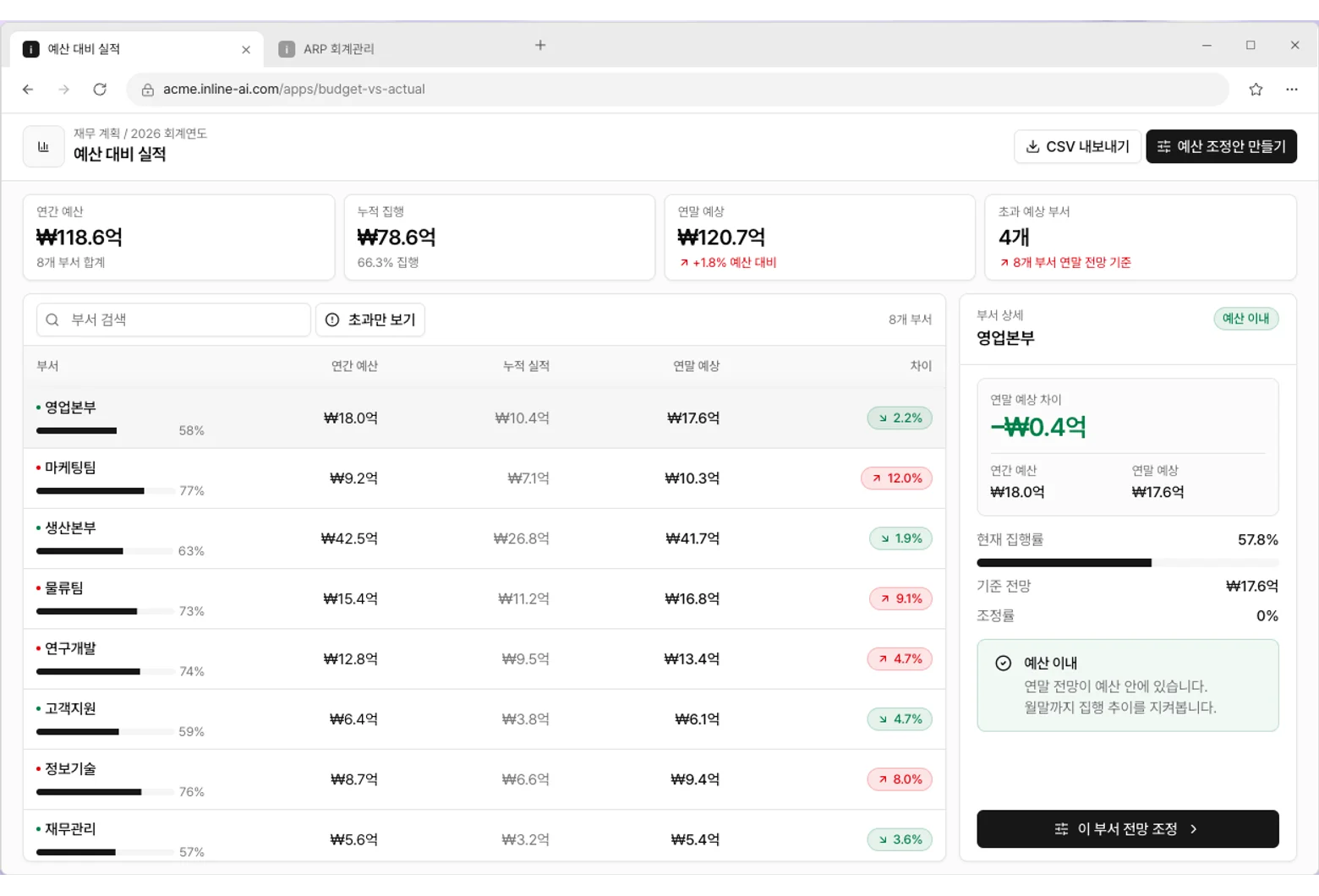The image size is (1319, 896).
Task: Click 차이 column header
Action: (x=921, y=366)
